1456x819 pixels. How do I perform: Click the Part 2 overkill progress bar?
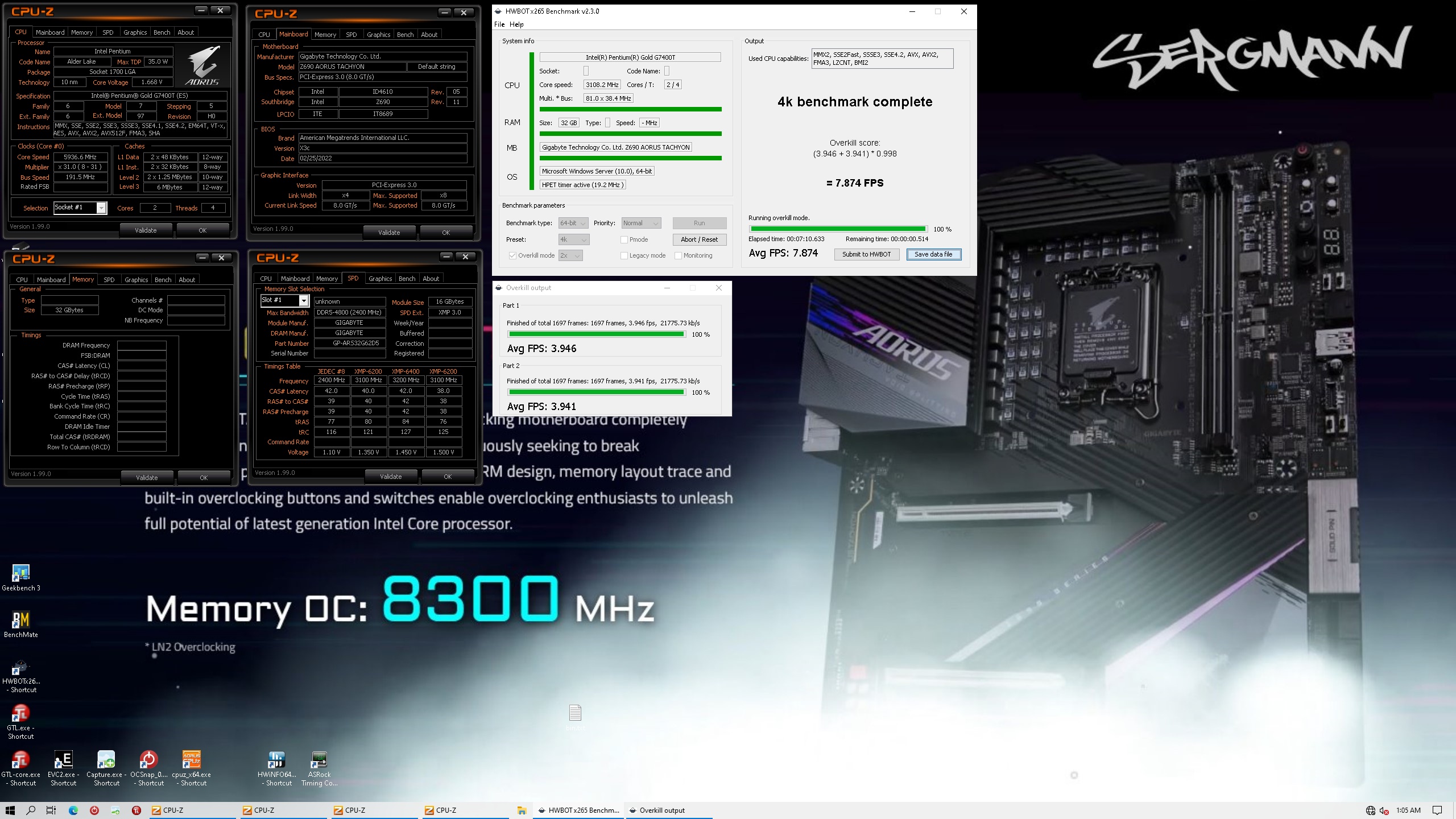click(x=597, y=392)
